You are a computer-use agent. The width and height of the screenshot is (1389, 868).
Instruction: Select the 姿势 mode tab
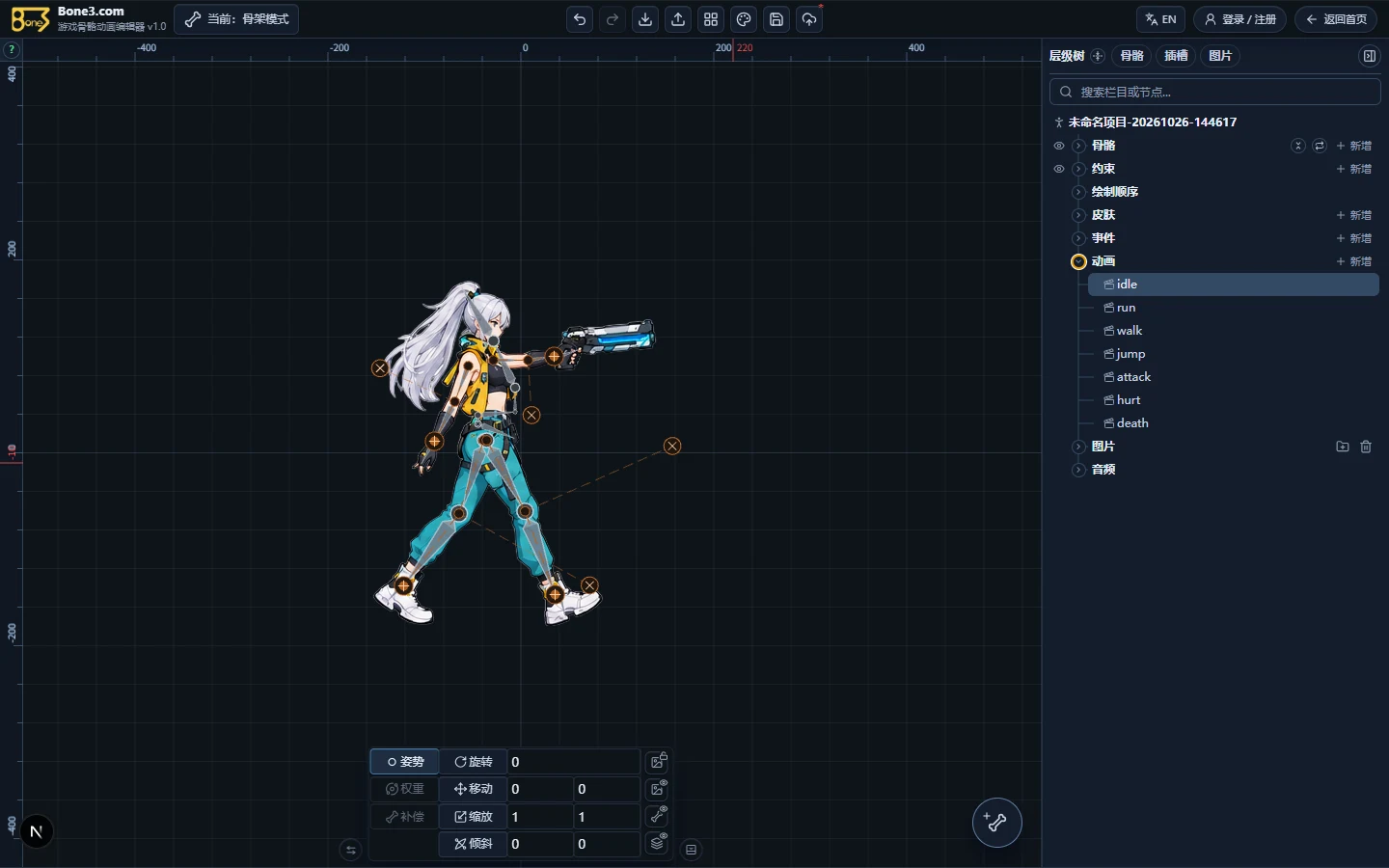pos(405,762)
